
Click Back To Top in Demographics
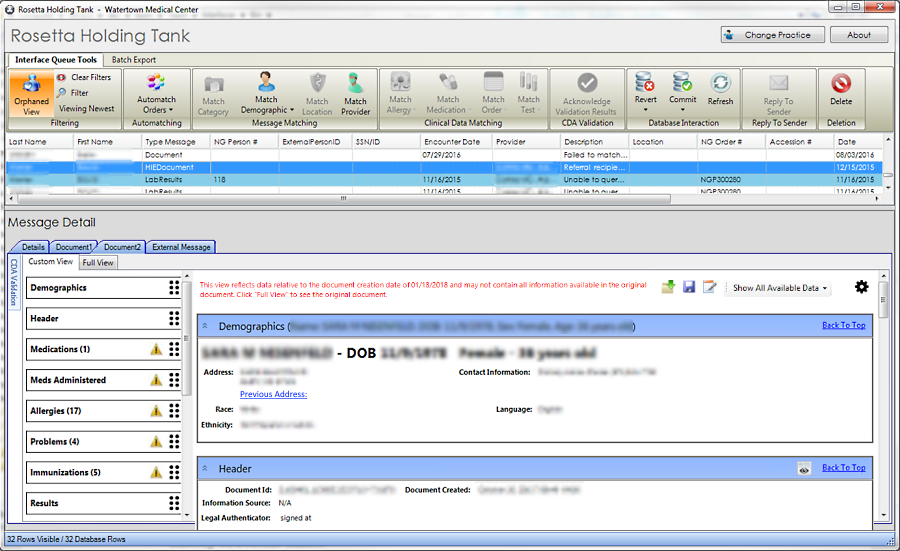(x=843, y=325)
